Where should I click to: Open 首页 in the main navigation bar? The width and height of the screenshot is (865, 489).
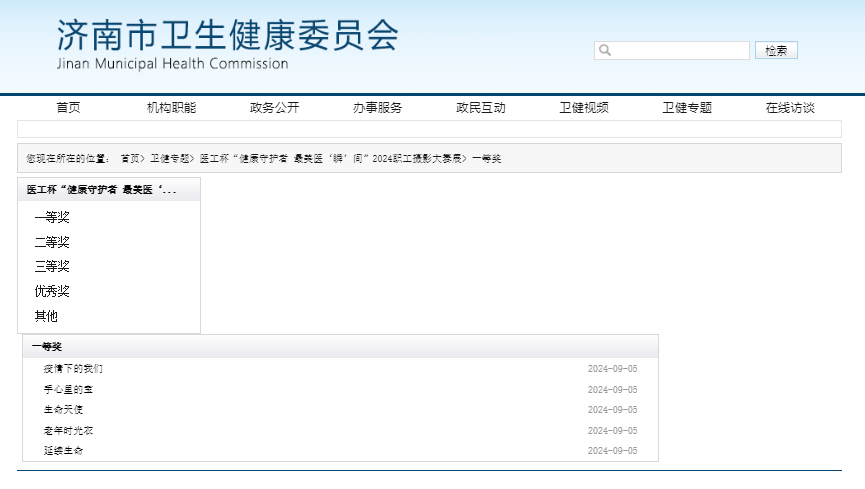click(x=68, y=108)
